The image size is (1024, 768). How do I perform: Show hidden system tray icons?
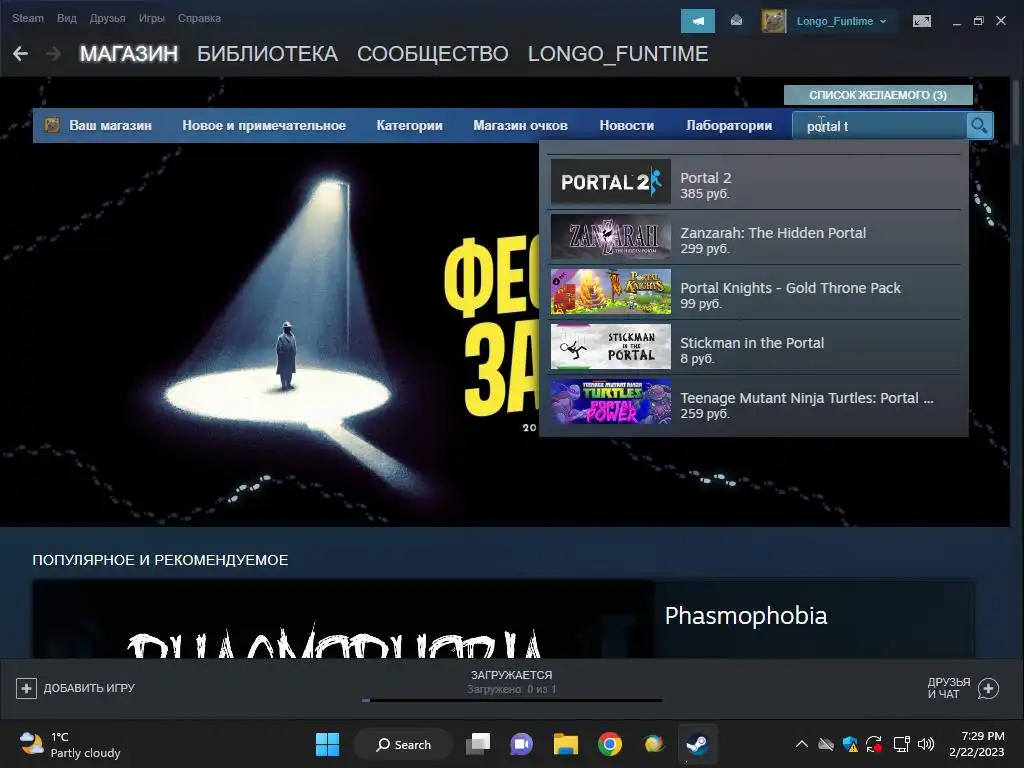pyautogui.click(x=802, y=744)
